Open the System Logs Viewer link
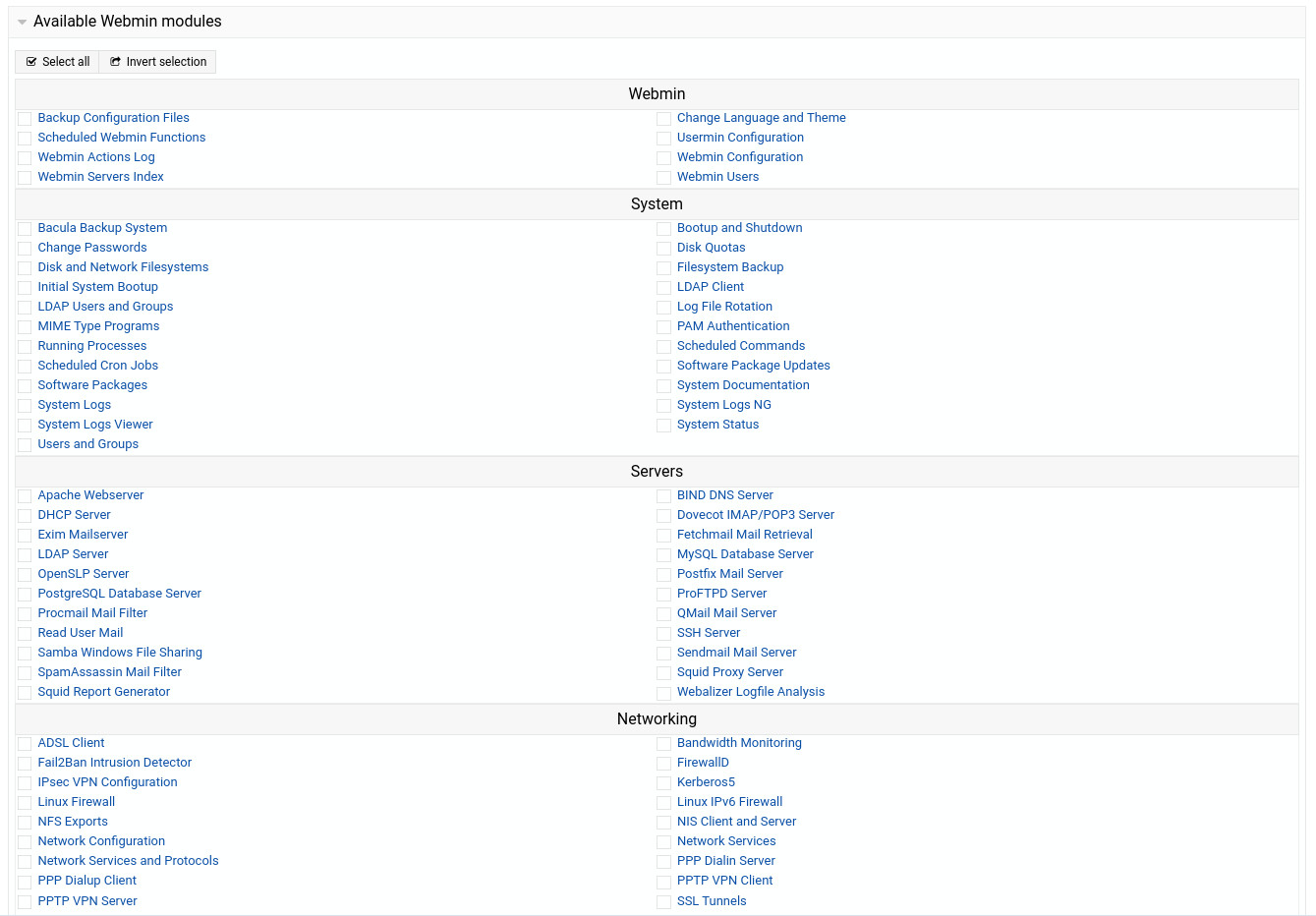1316x916 pixels. pyautogui.click(x=95, y=425)
